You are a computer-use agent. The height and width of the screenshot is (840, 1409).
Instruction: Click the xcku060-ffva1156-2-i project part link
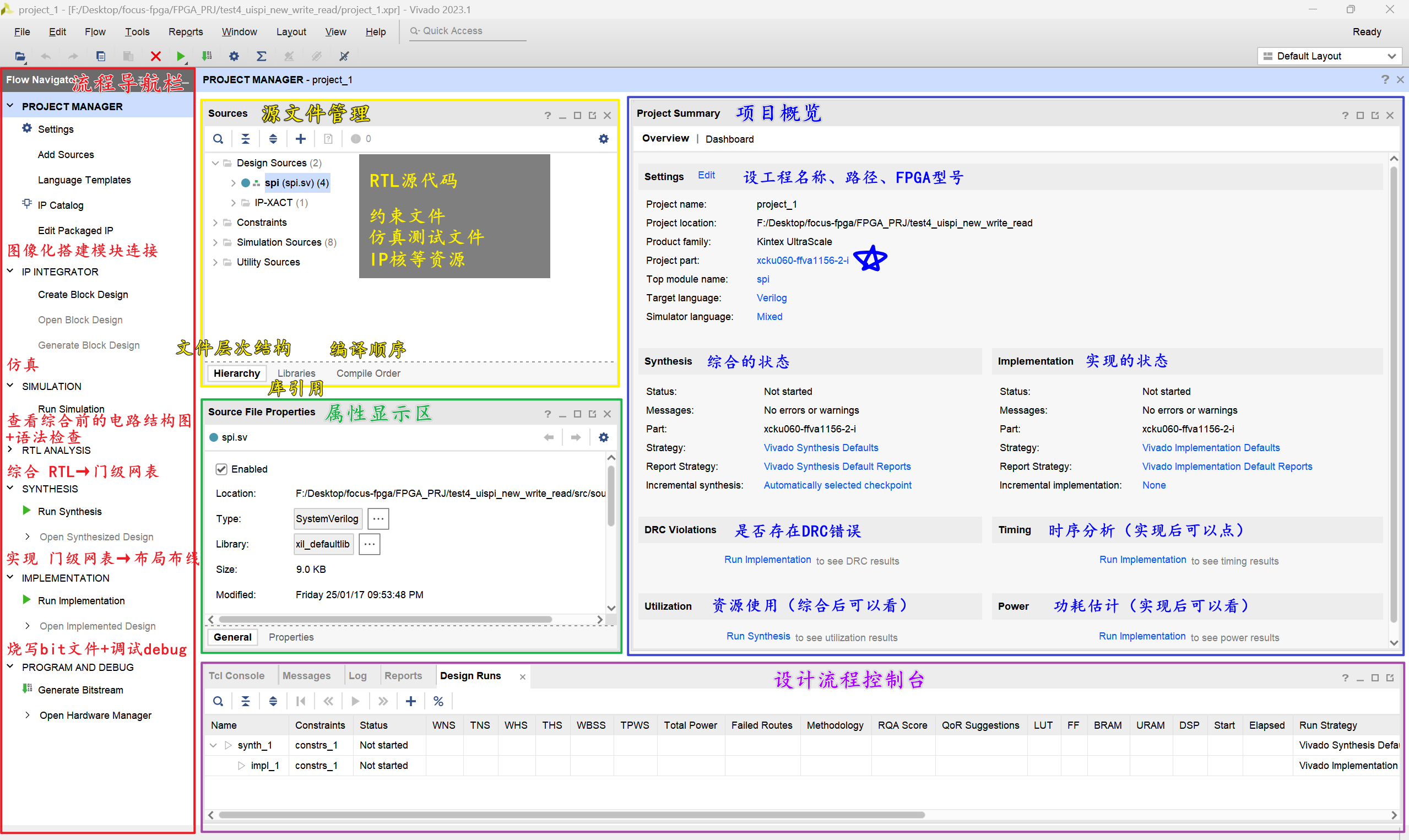(x=803, y=261)
